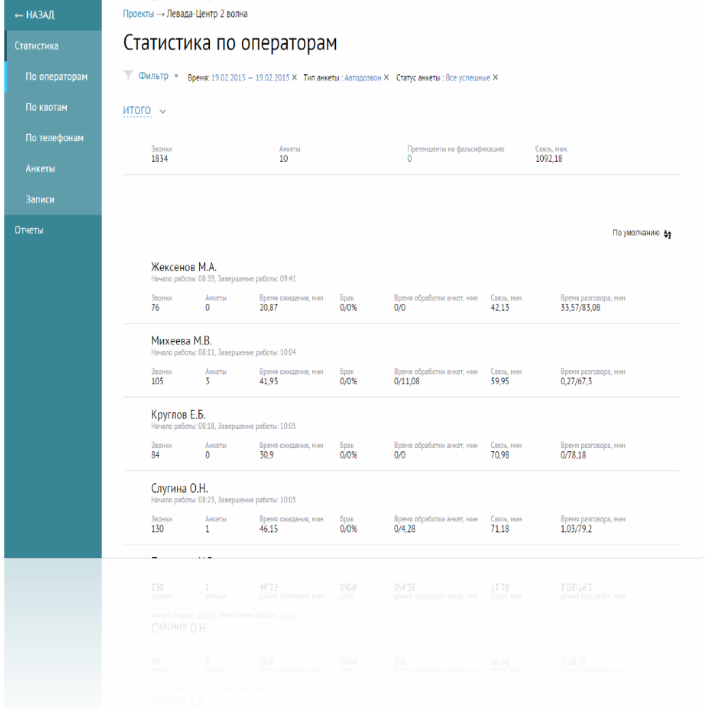This screenshot has height=709, width=706.
Task: Click Слугина's talk time 1,03/79,2
Action: 576,529
